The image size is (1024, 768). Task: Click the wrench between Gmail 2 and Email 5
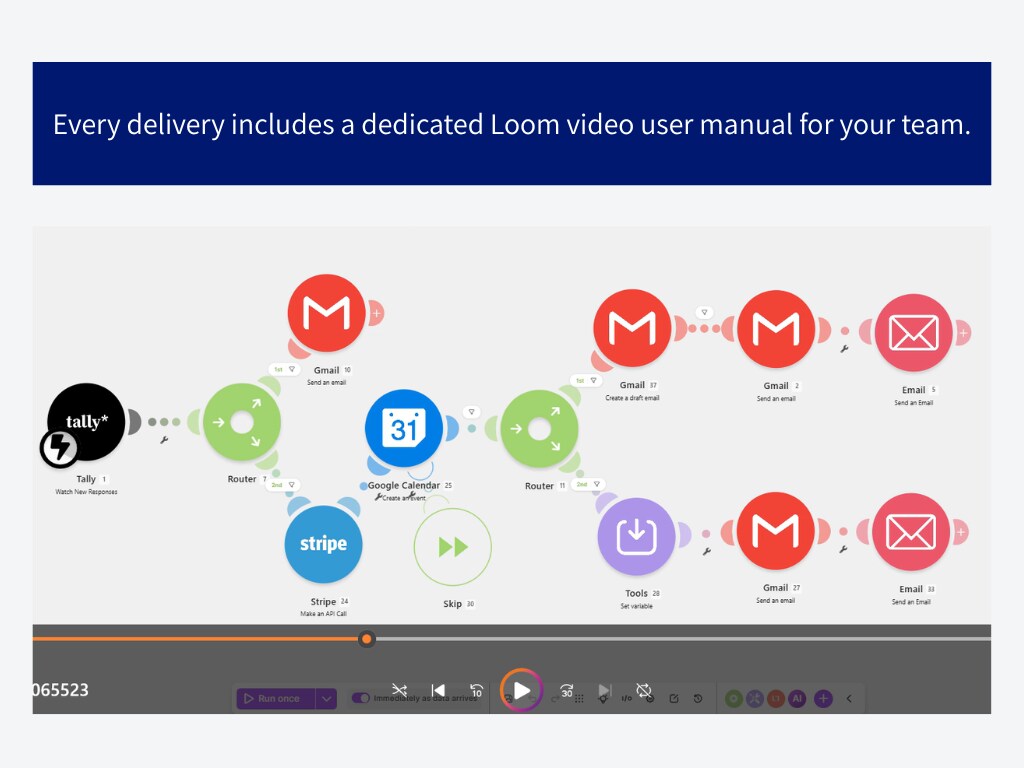844,349
